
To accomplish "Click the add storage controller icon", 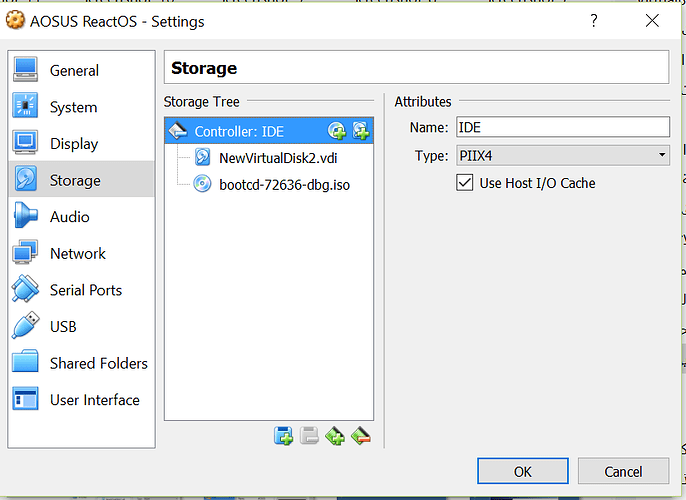I will pos(335,435).
